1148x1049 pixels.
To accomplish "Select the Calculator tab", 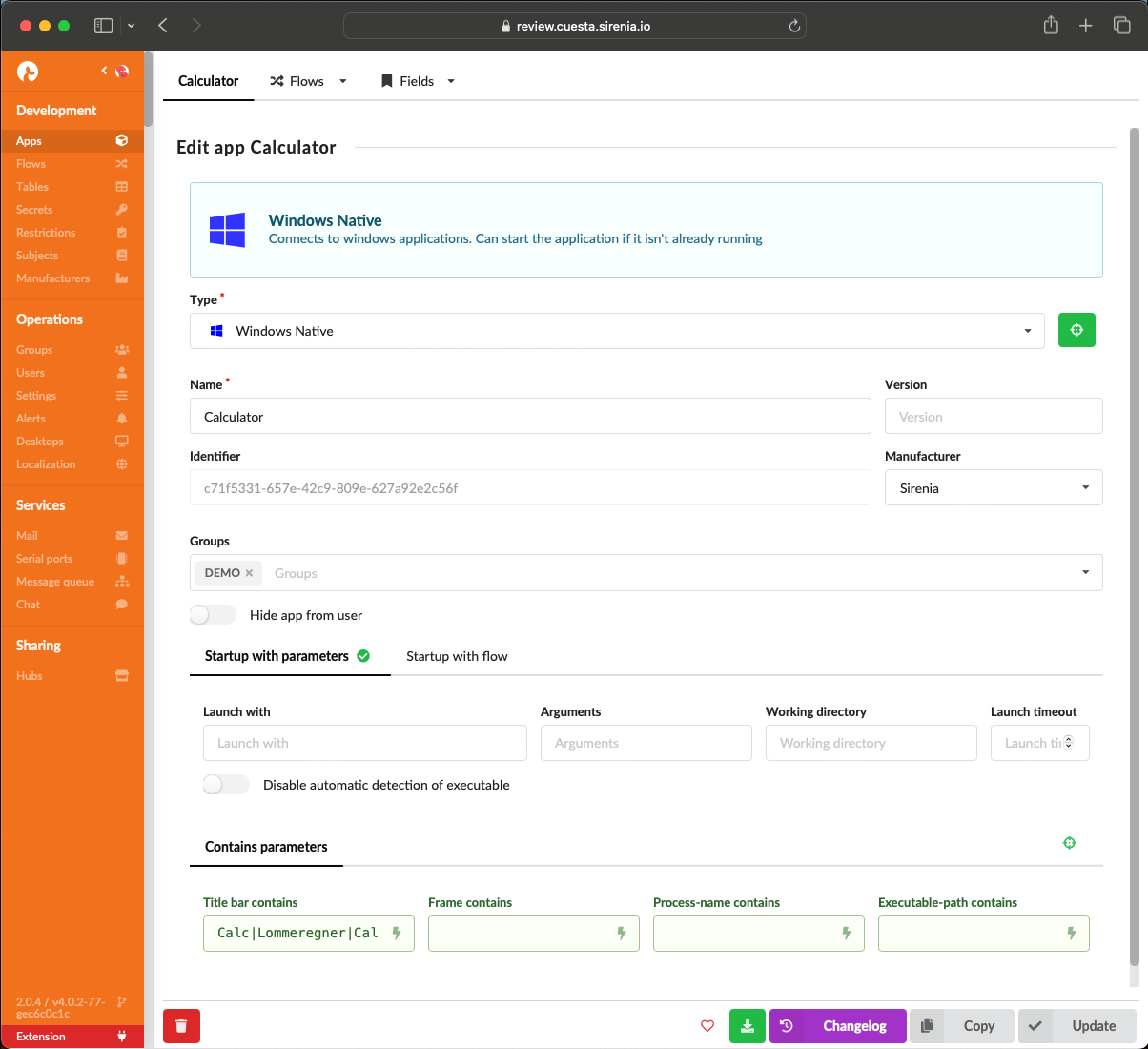I will (209, 81).
